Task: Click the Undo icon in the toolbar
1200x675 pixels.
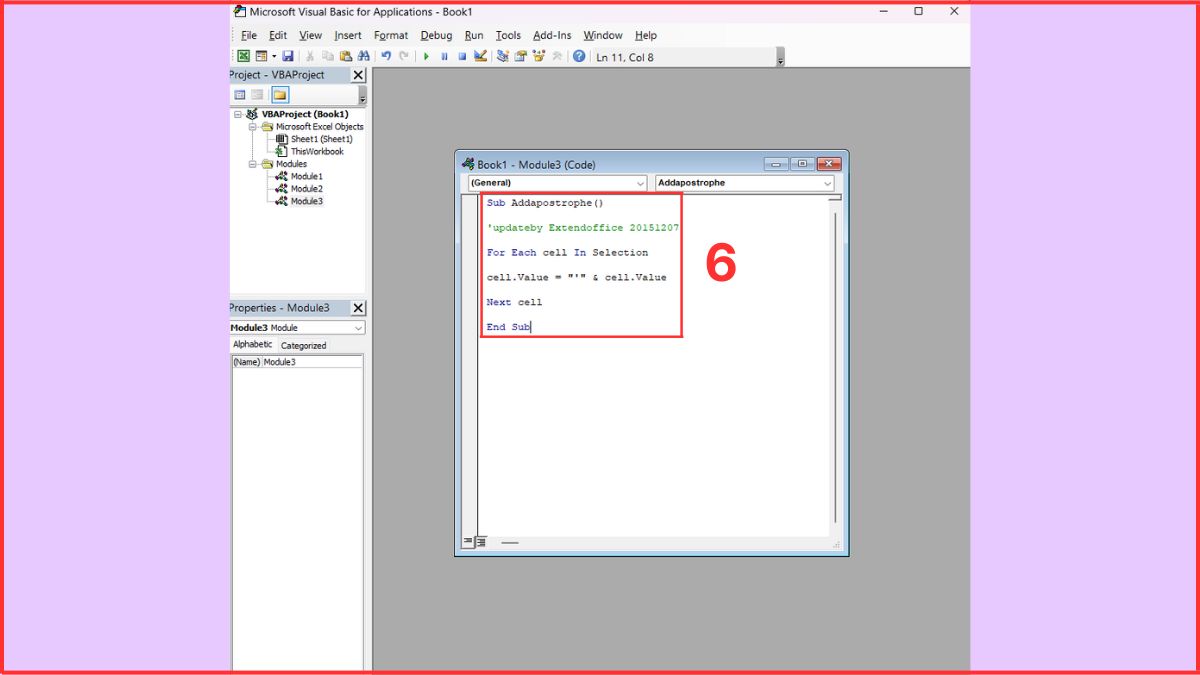Action: (385, 57)
